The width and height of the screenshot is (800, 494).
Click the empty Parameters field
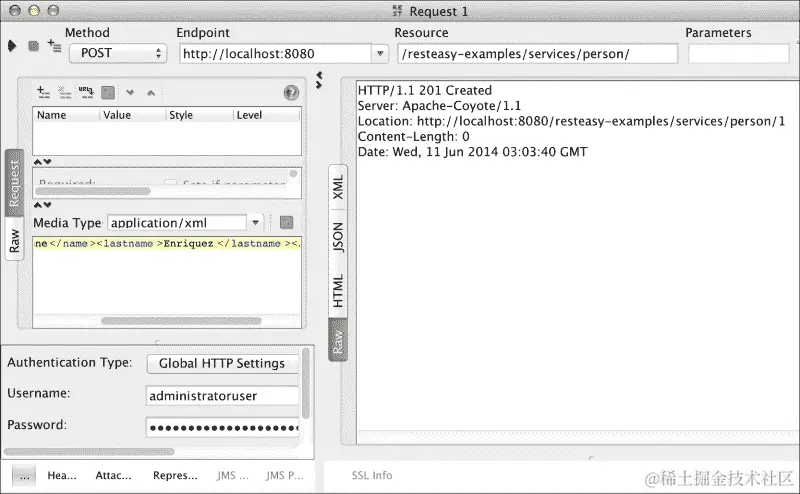739,54
